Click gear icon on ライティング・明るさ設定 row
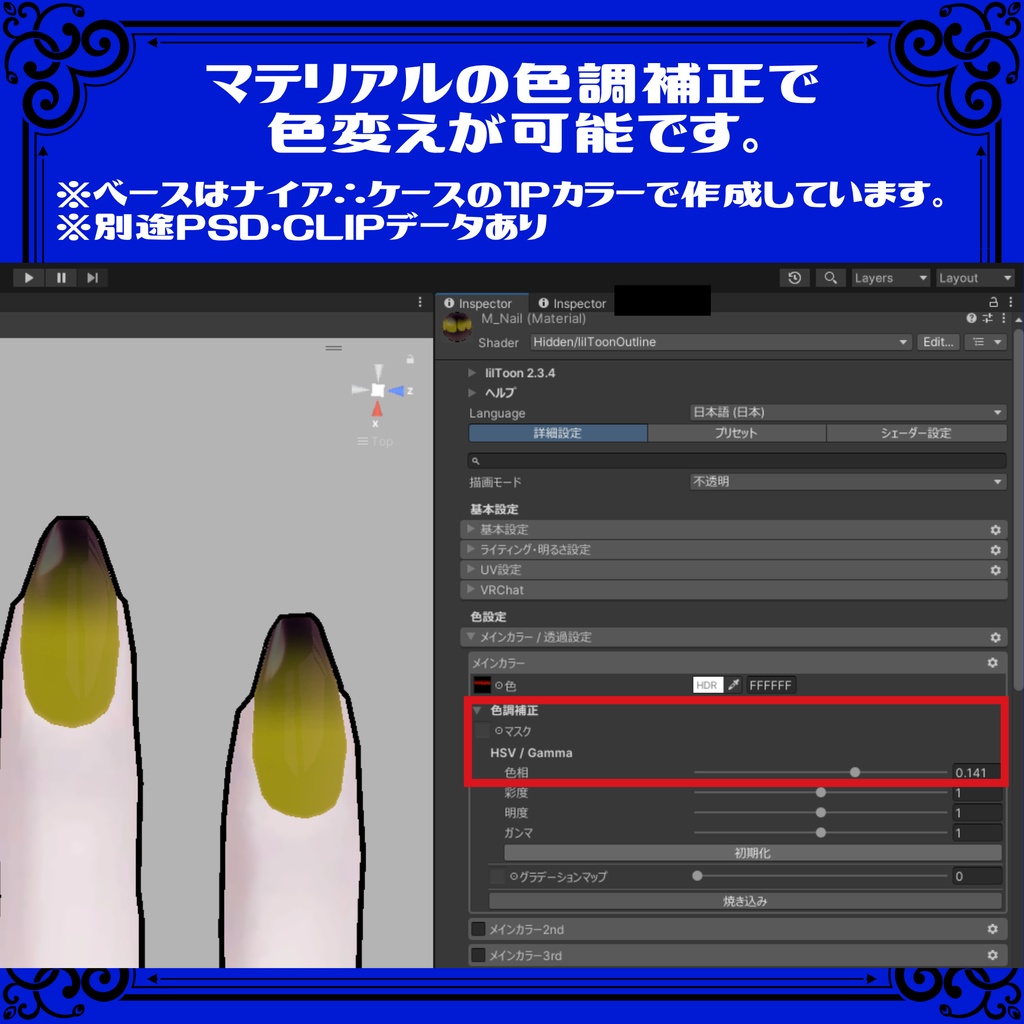 tap(995, 550)
